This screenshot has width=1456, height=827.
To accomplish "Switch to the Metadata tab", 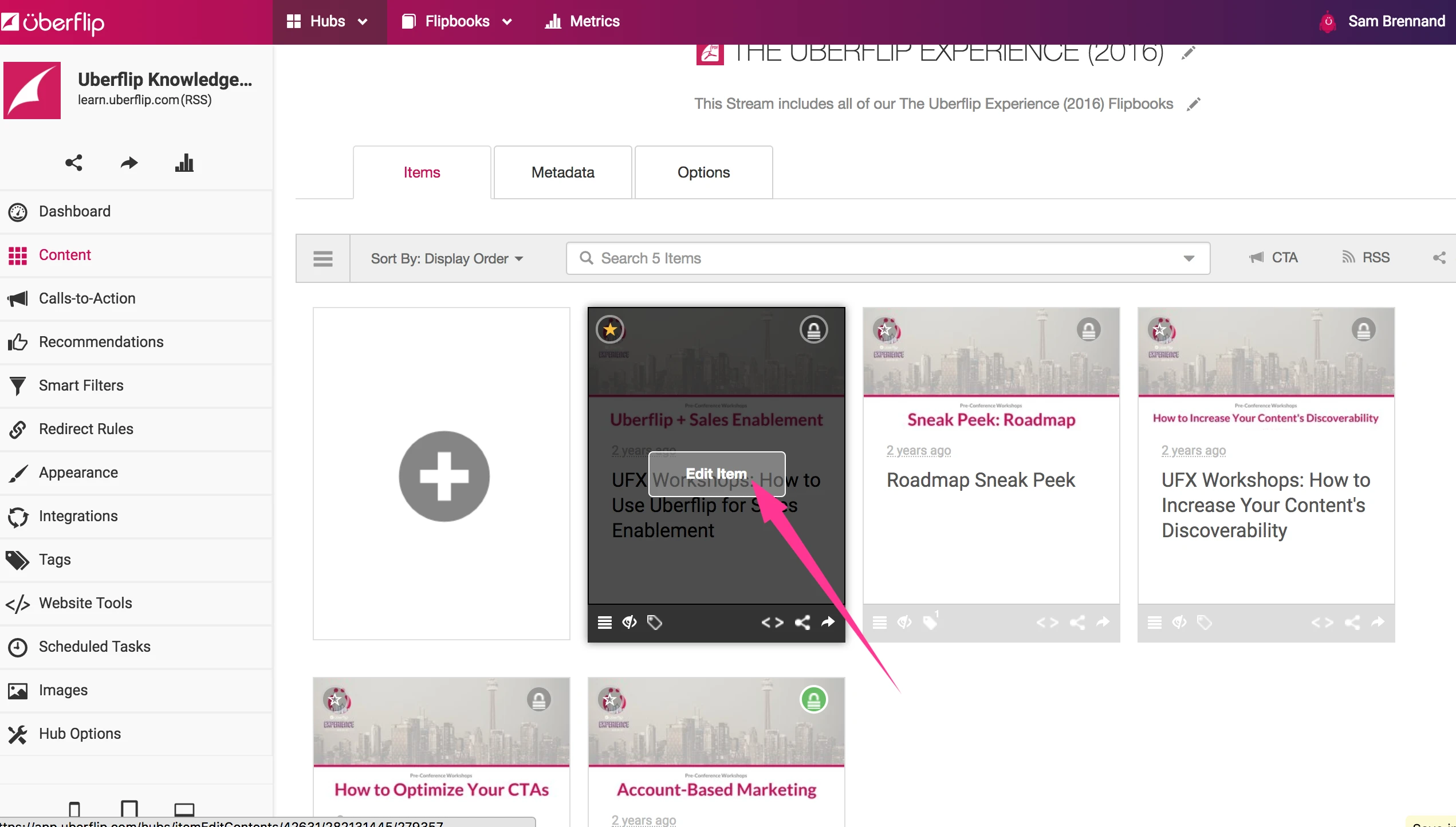I will coord(562,172).
